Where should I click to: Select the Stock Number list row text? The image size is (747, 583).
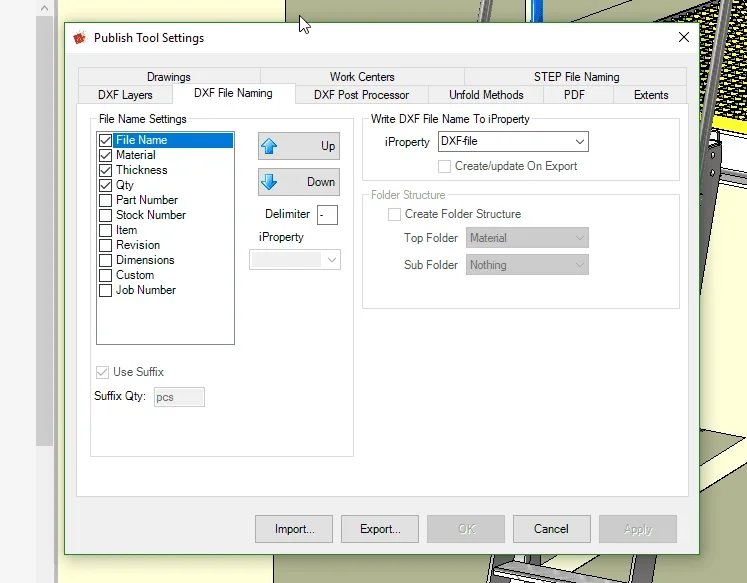pos(151,215)
